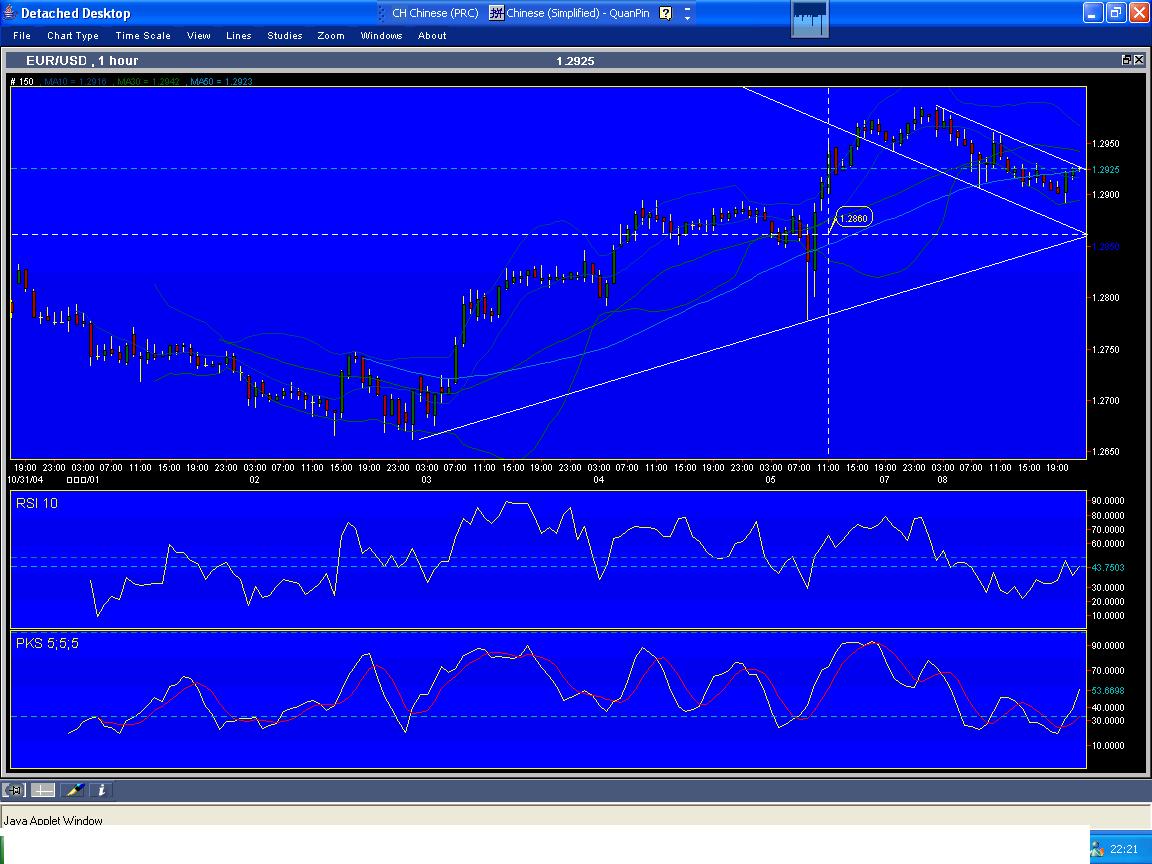This screenshot has width=1152, height=864.
Task: Open the Studies menu
Action: pyautogui.click(x=284, y=35)
